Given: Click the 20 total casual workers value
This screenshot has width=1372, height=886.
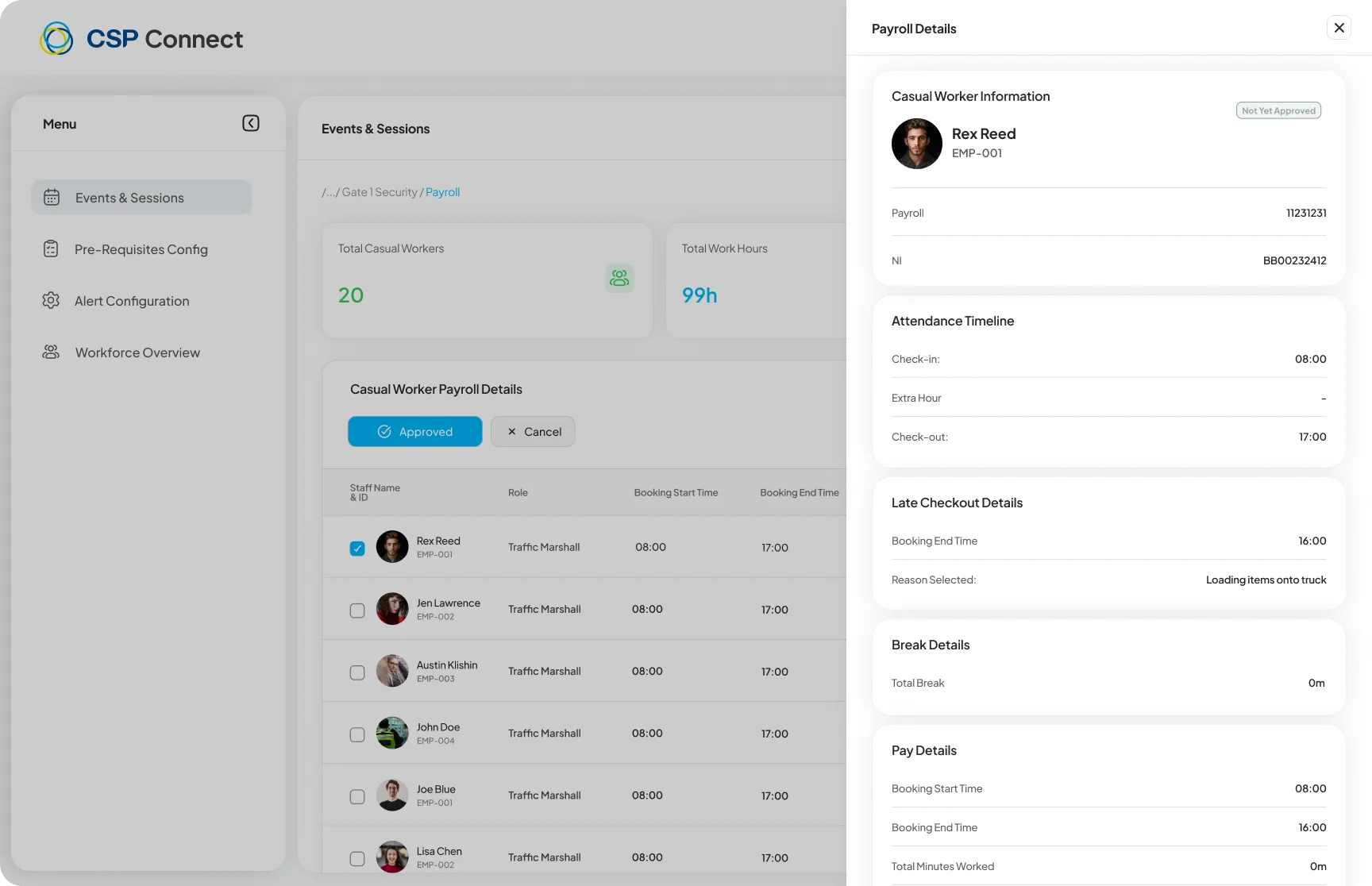Looking at the screenshot, I should tap(351, 295).
